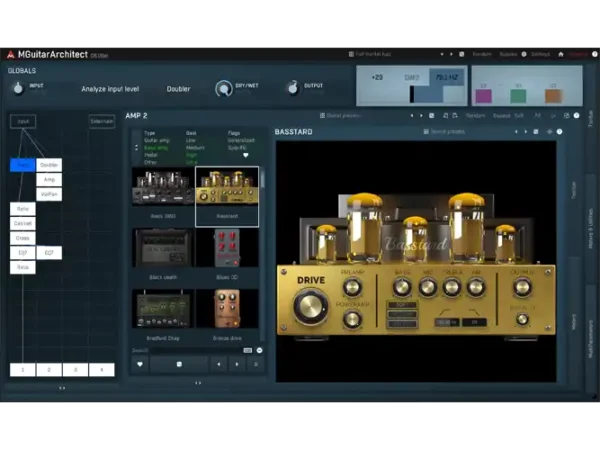This screenshot has height=450, width=600.
Task: Toggle the Pedal type filter
Action: [x=151, y=155]
